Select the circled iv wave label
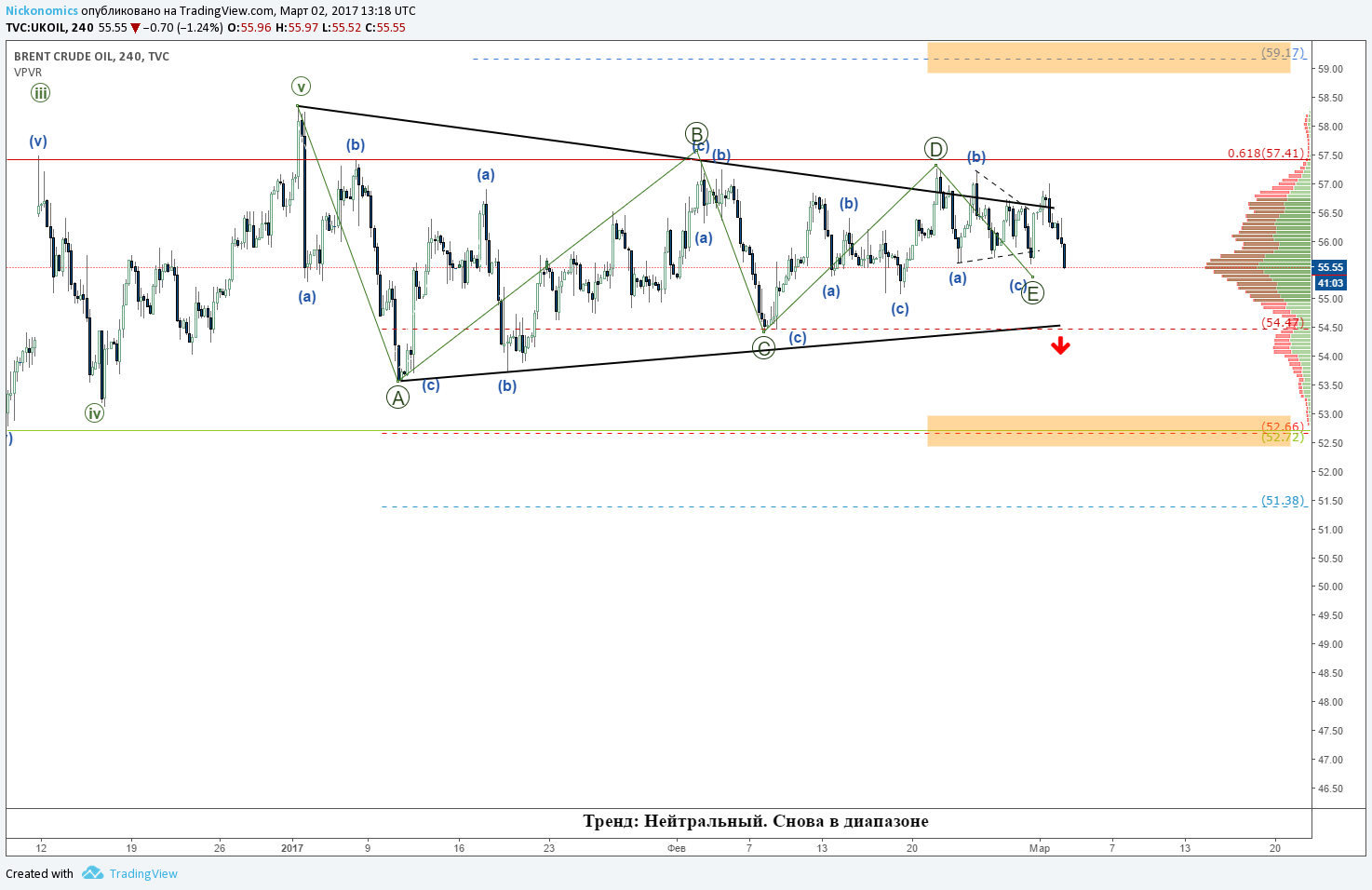 tap(94, 413)
